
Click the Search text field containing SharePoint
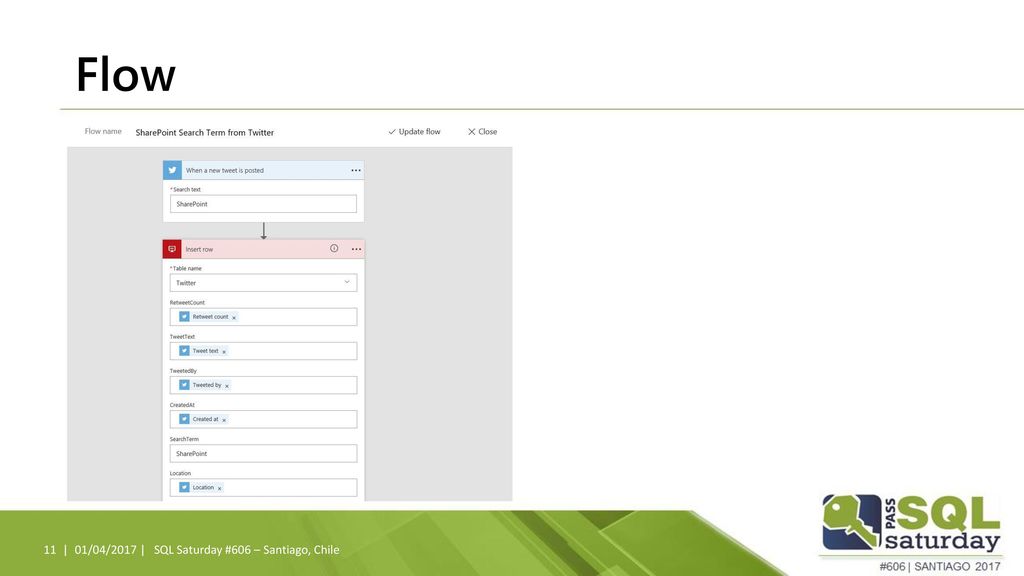click(x=263, y=204)
